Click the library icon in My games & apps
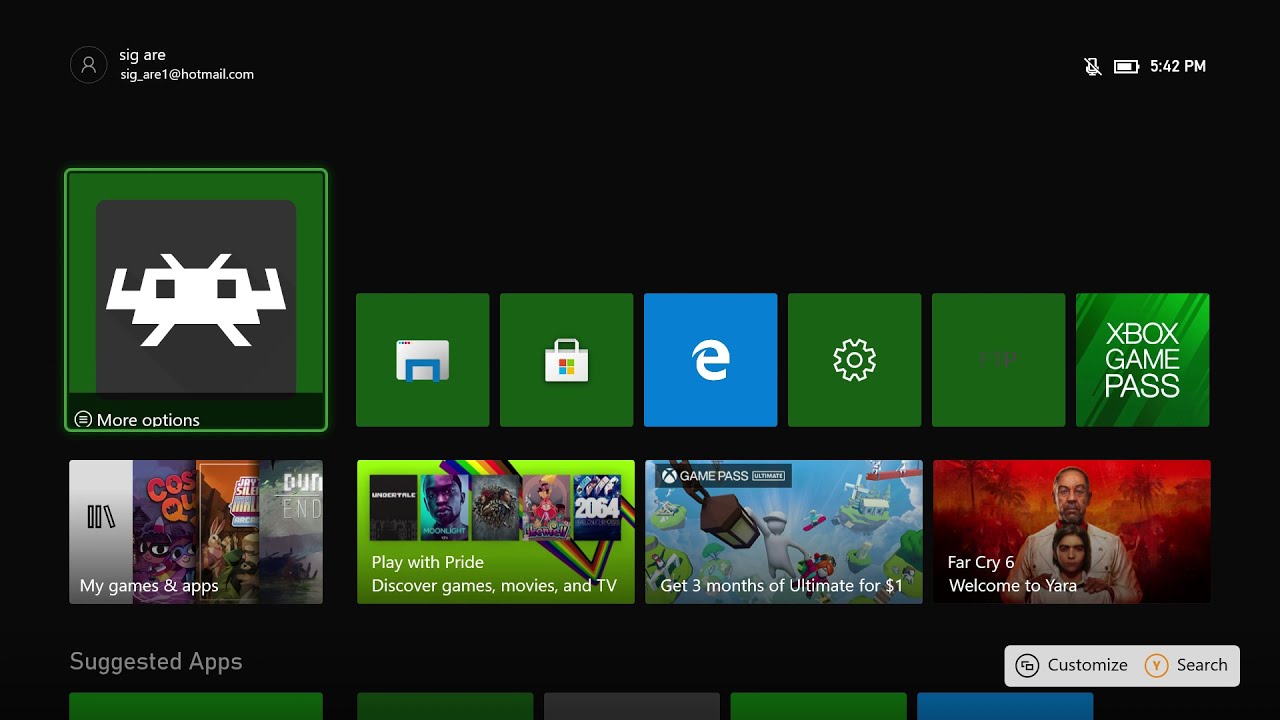Image resolution: width=1280 pixels, height=720 pixels. coord(101,516)
